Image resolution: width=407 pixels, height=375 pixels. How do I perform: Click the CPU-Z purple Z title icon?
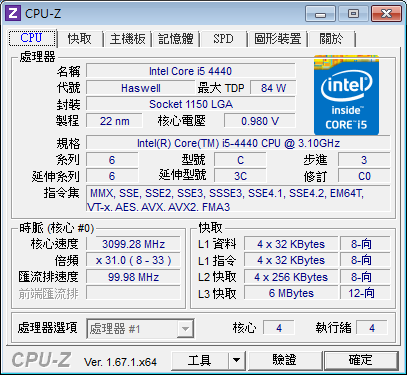pyautogui.click(x=13, y=13)
